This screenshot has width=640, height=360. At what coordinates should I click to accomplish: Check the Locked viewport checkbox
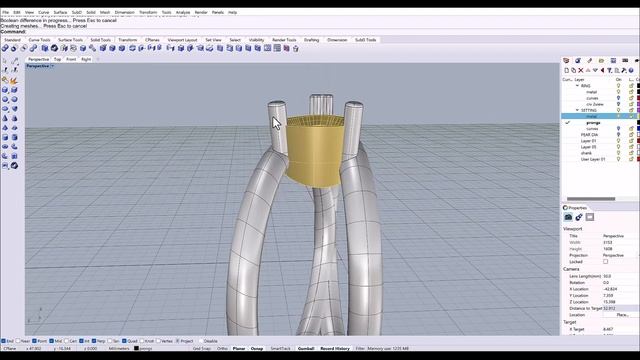pos(605,262)
